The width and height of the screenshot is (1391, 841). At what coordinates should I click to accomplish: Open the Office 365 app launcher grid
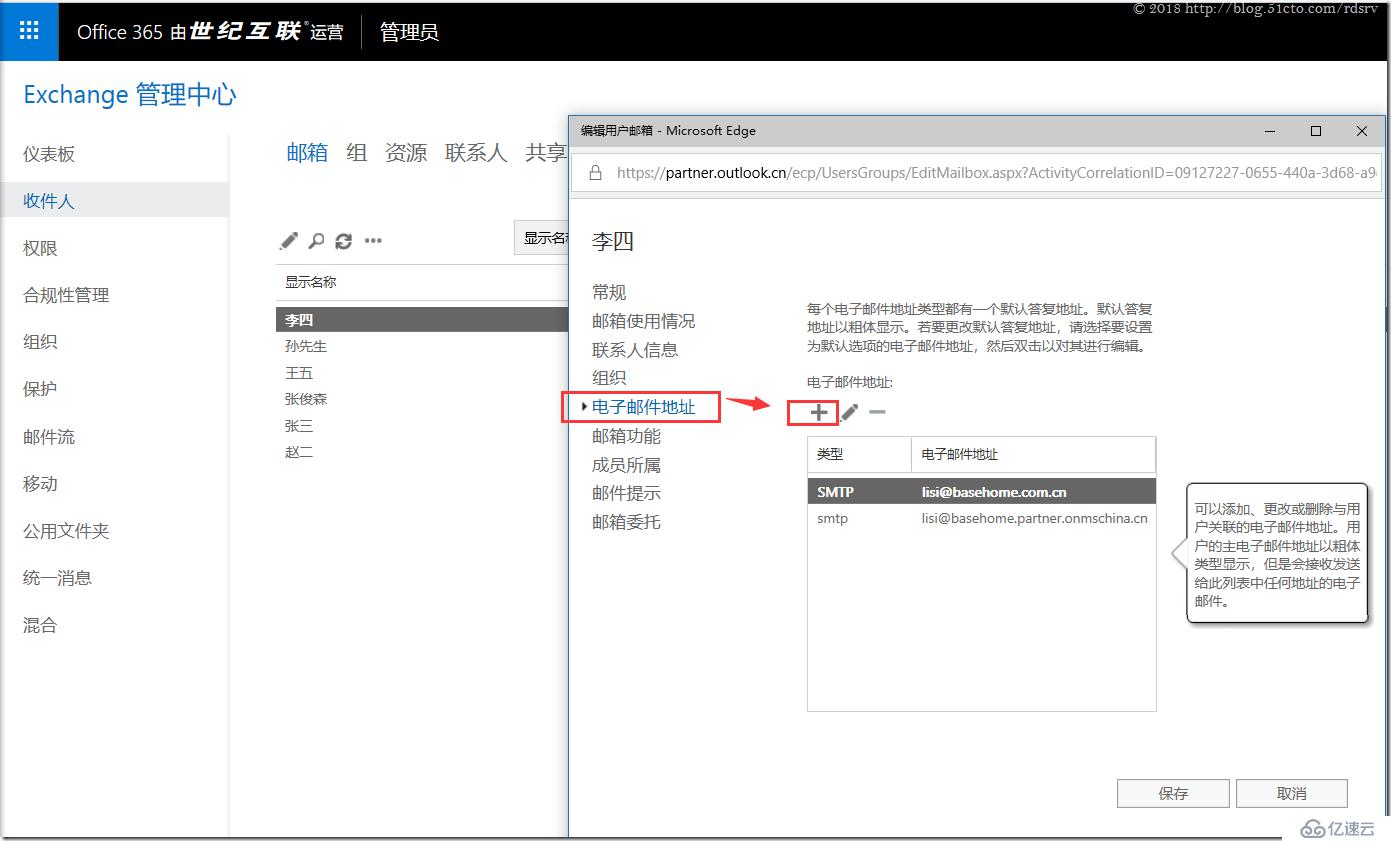29,31
